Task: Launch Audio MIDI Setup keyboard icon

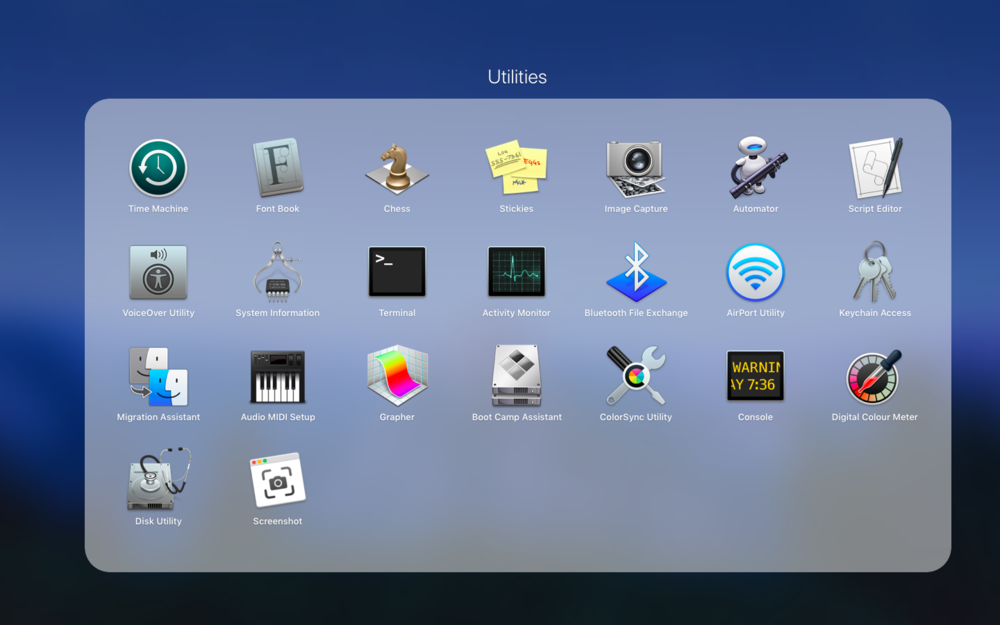Action: pos(277,376)
